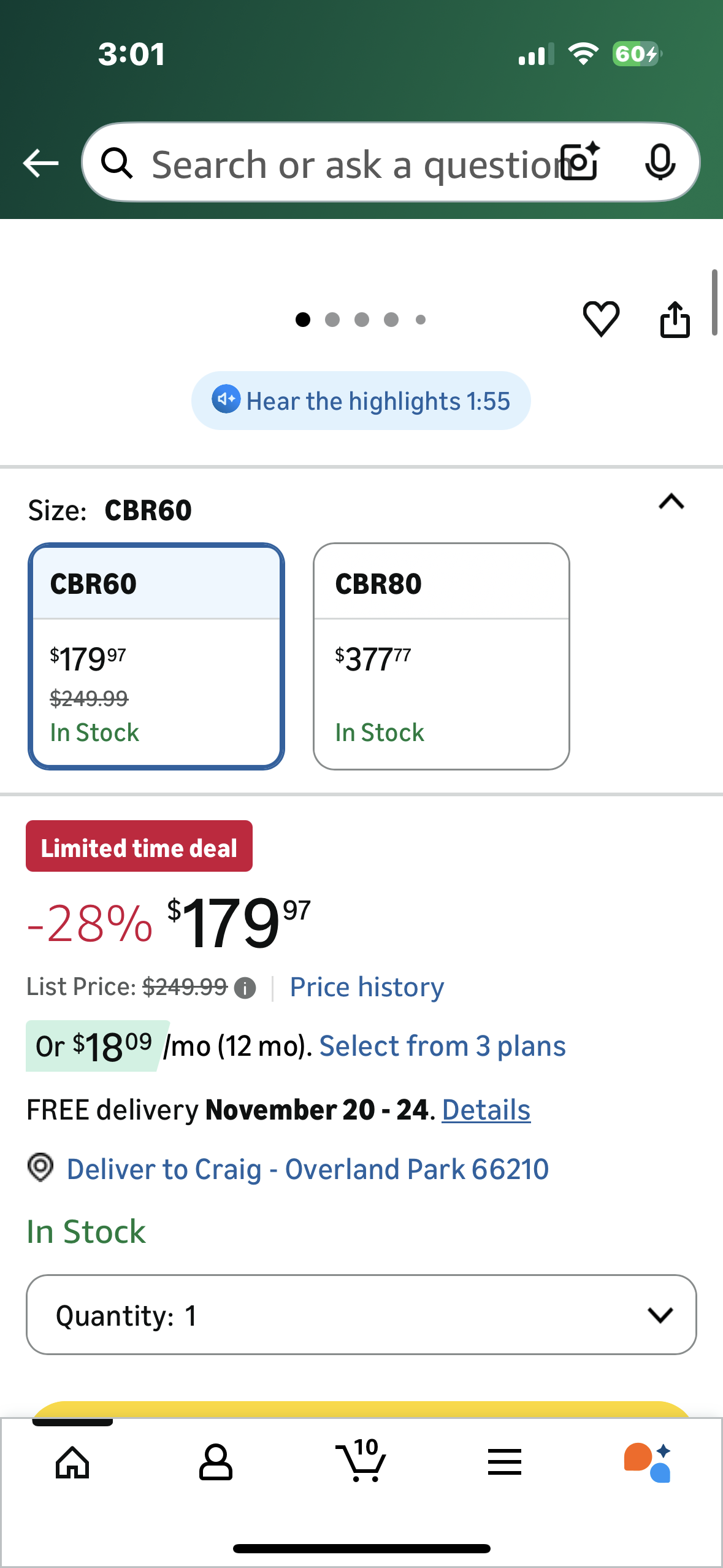Open Price history for this item
The width and height of the screenshot is (723, 1568).
(x=366, y=986)
